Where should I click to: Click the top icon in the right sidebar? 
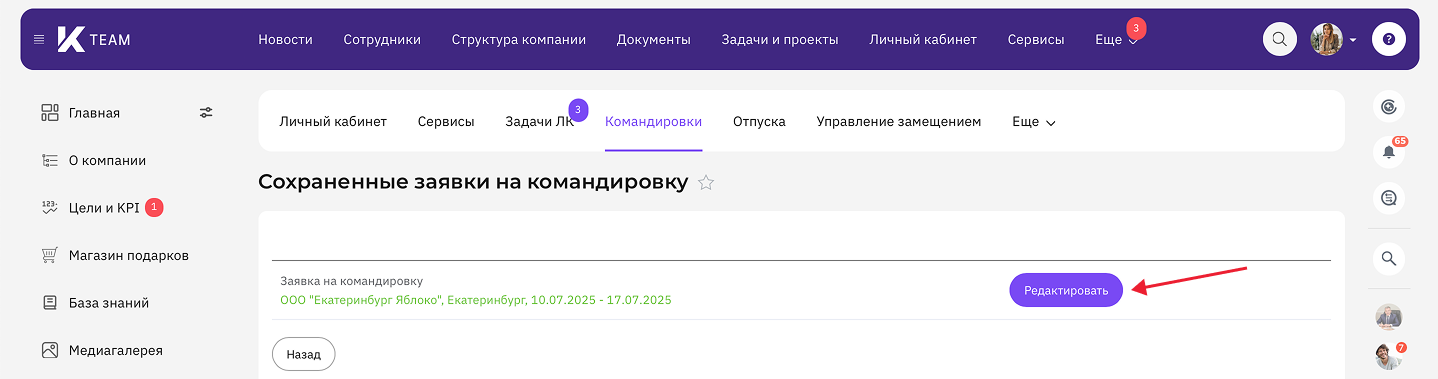tap(1389, 106)
